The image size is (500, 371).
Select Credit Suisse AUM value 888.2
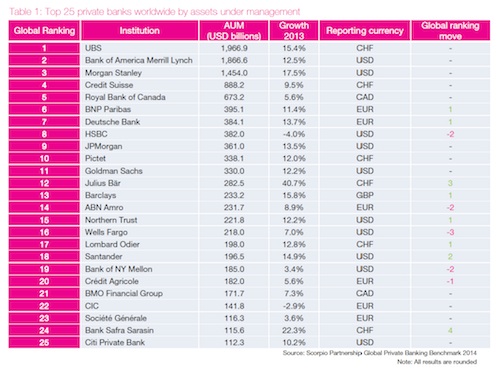pos(234,85)
